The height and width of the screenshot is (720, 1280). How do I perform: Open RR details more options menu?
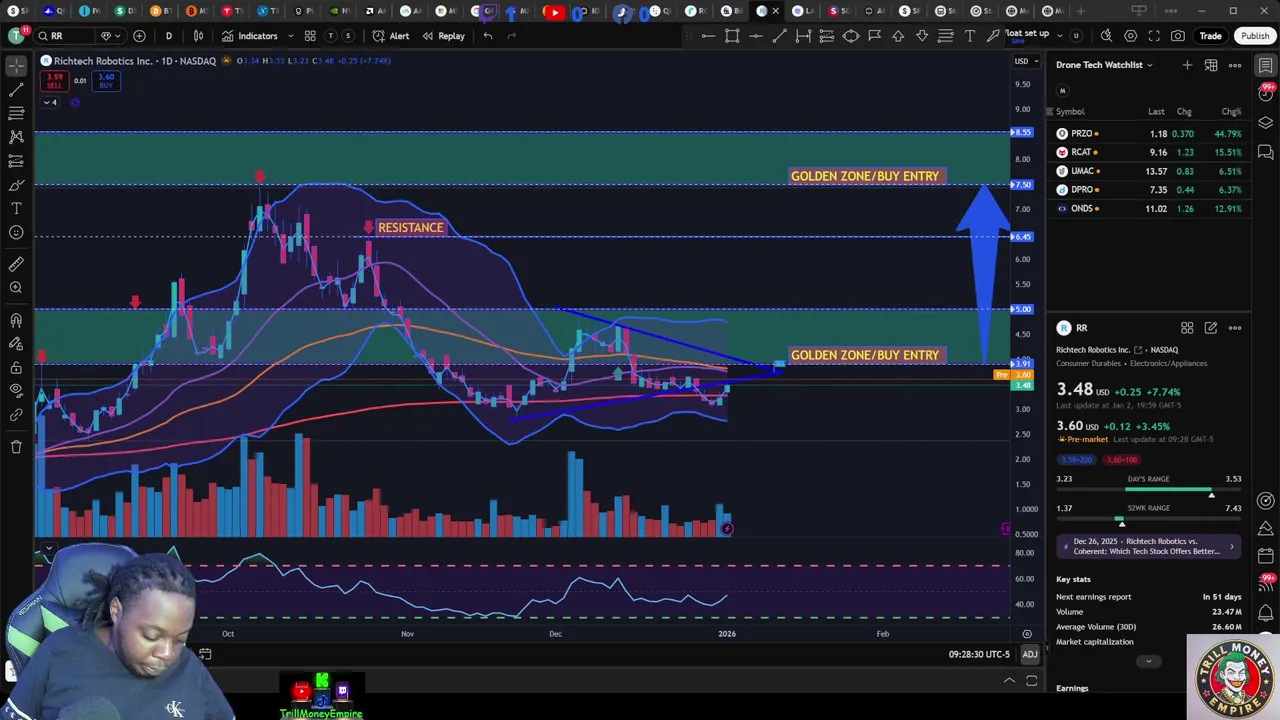coord(1235,328)
